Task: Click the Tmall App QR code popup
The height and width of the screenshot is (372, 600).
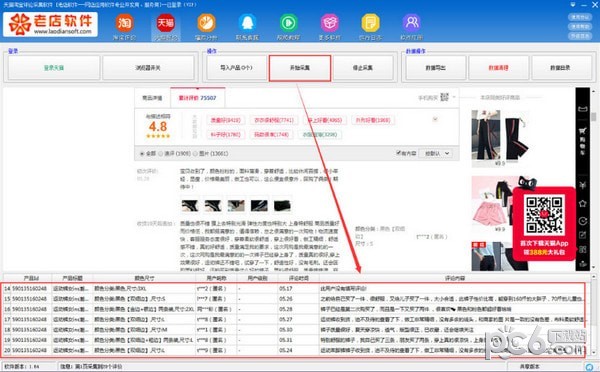Action: [544, 224]
